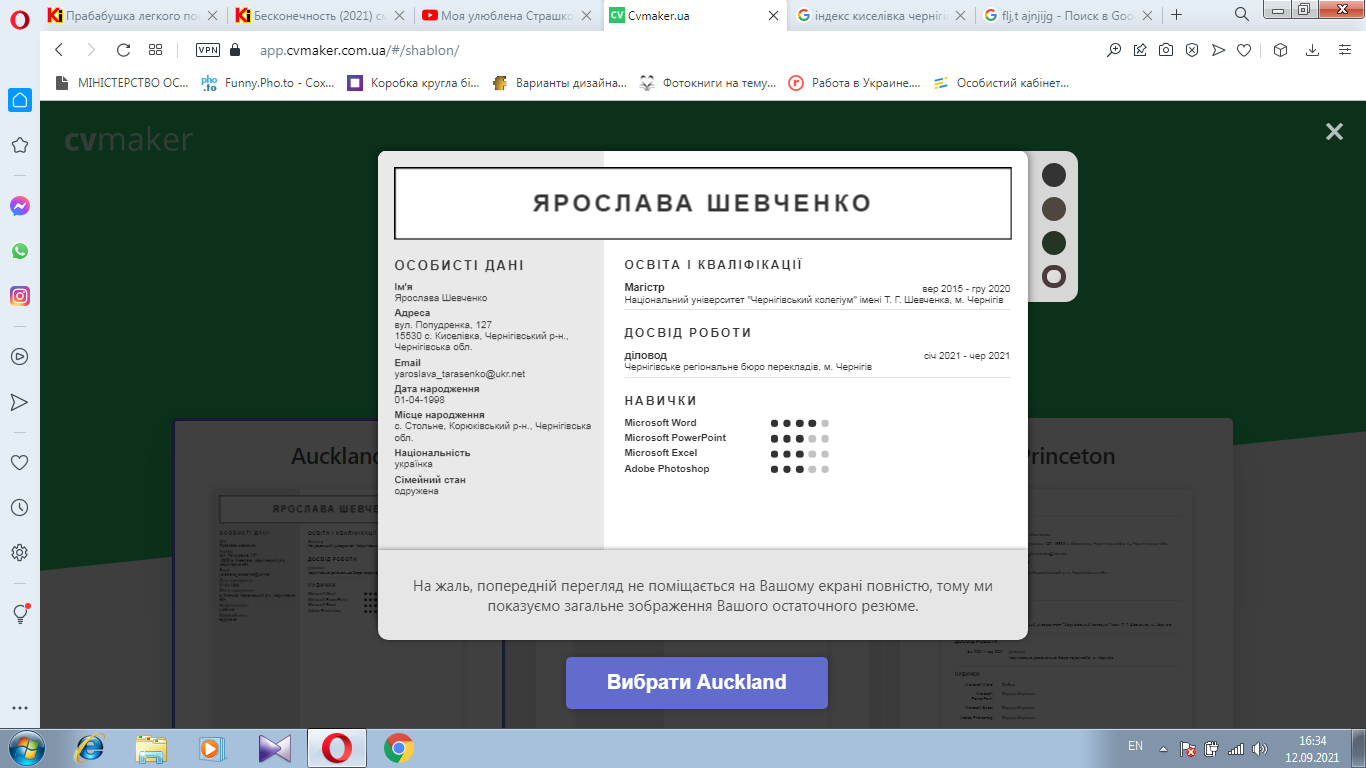1366x768 pixels.
Task: Click the downloads icon in address bar
Action: click(1312, 50)
